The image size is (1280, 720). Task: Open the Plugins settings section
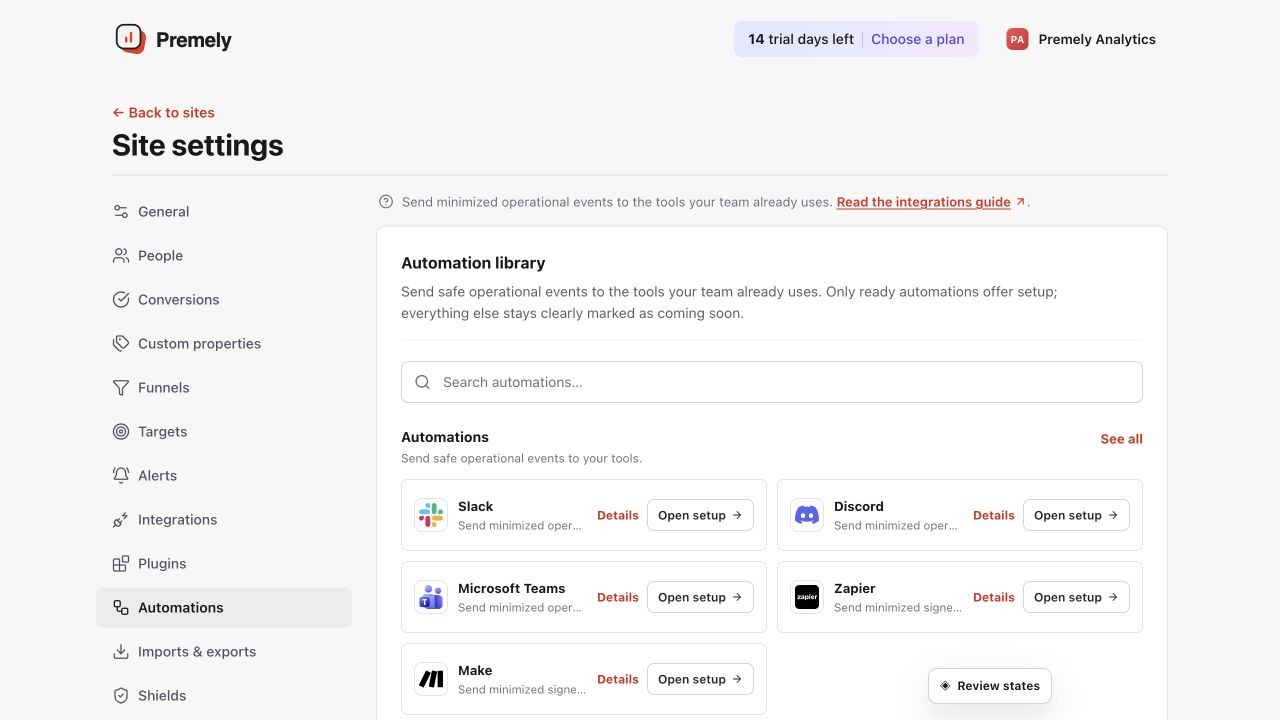click(224, 564)
